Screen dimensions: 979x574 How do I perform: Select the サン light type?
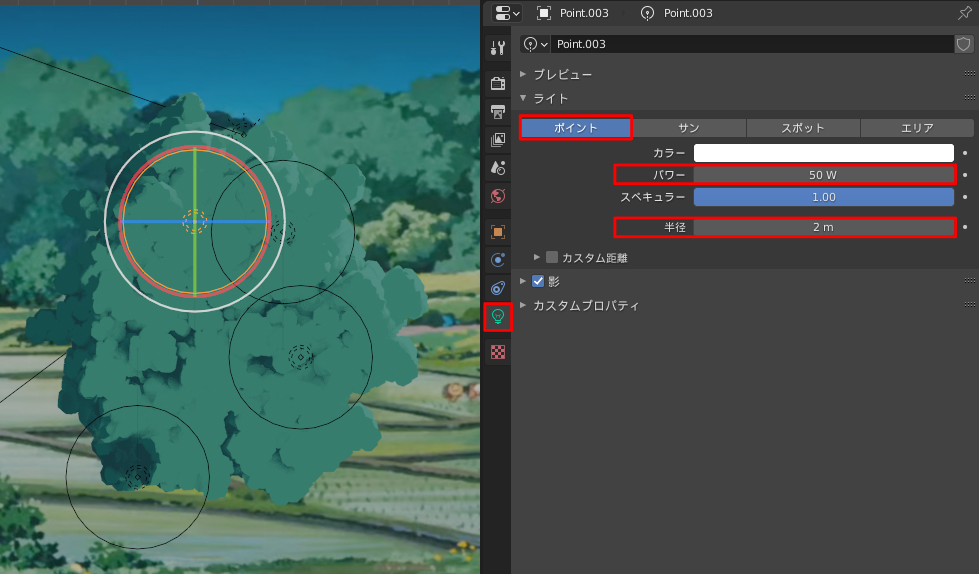(x=689, y=127)
